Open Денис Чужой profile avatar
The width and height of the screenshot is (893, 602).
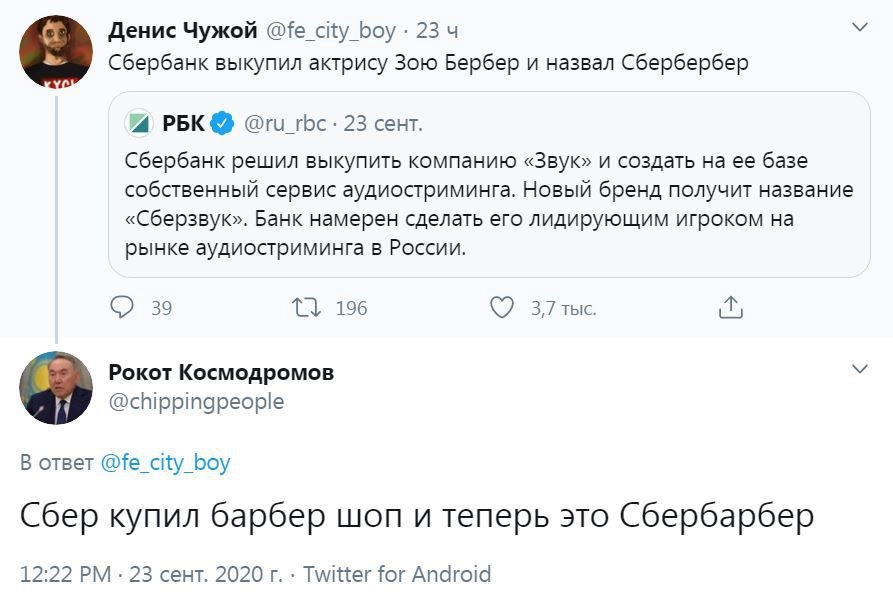(56, 52)
